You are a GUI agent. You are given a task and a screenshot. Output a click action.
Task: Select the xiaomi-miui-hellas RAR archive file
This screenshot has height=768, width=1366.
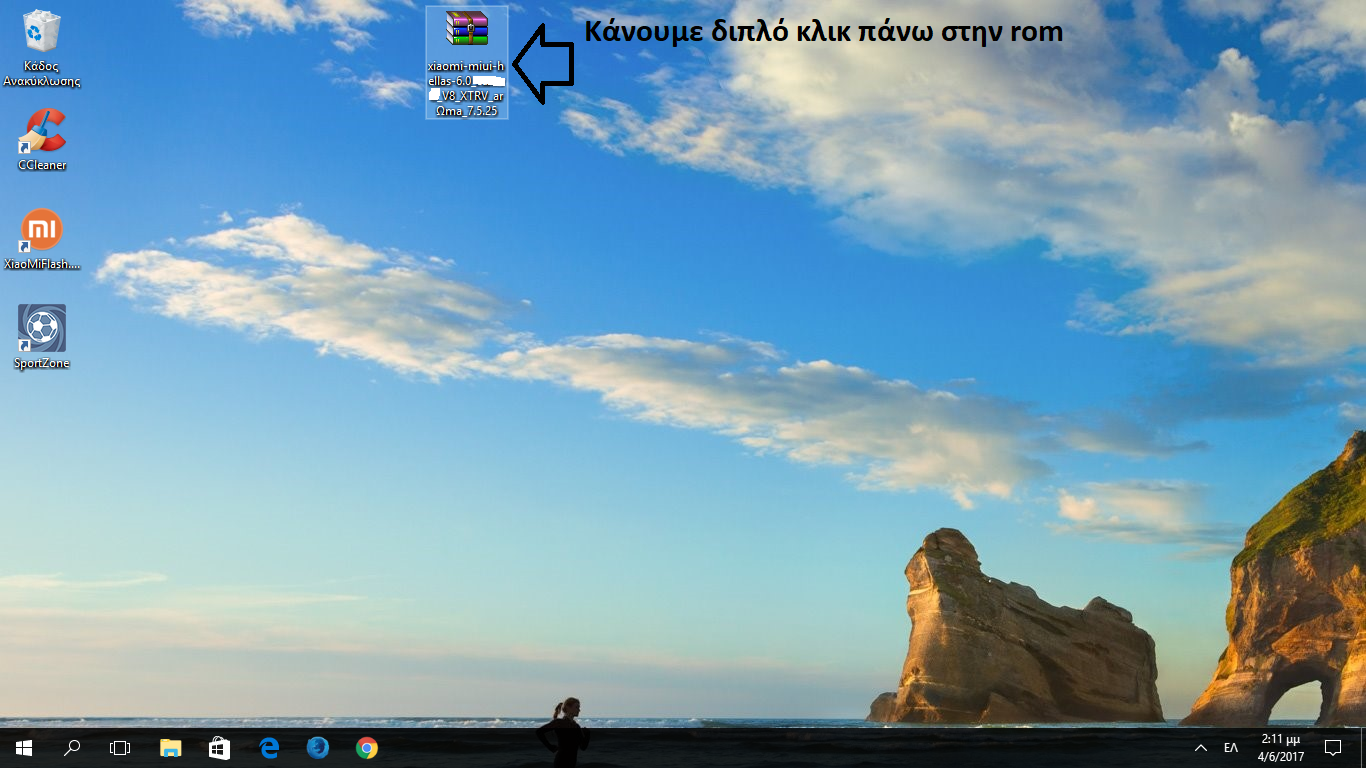point(466,63)
